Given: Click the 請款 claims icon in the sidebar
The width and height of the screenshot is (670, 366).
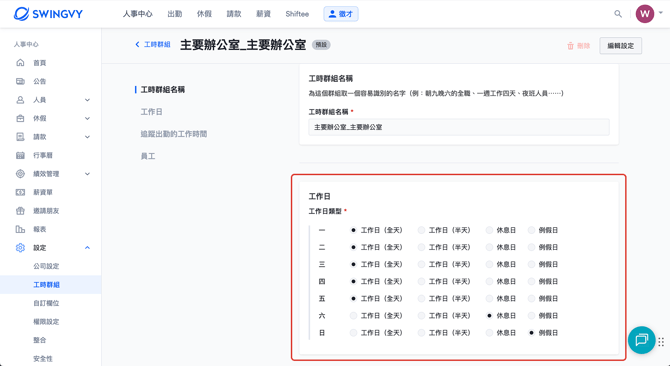Looking at the screenshot, I should (20, 137).
